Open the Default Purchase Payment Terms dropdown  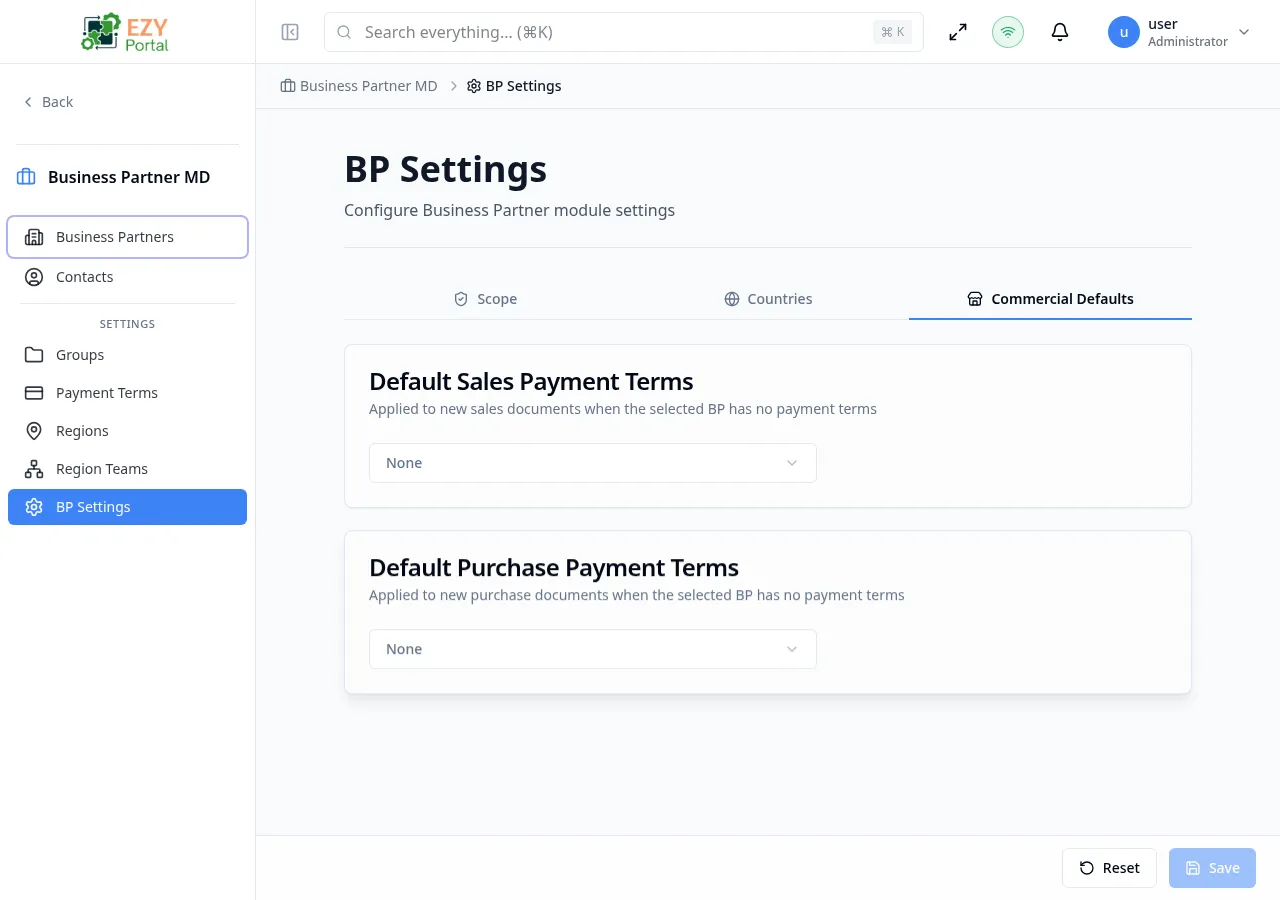592,648
